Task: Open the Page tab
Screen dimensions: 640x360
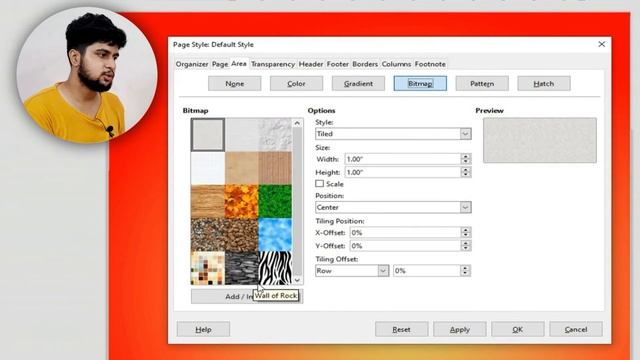Action: coord(220,64)
